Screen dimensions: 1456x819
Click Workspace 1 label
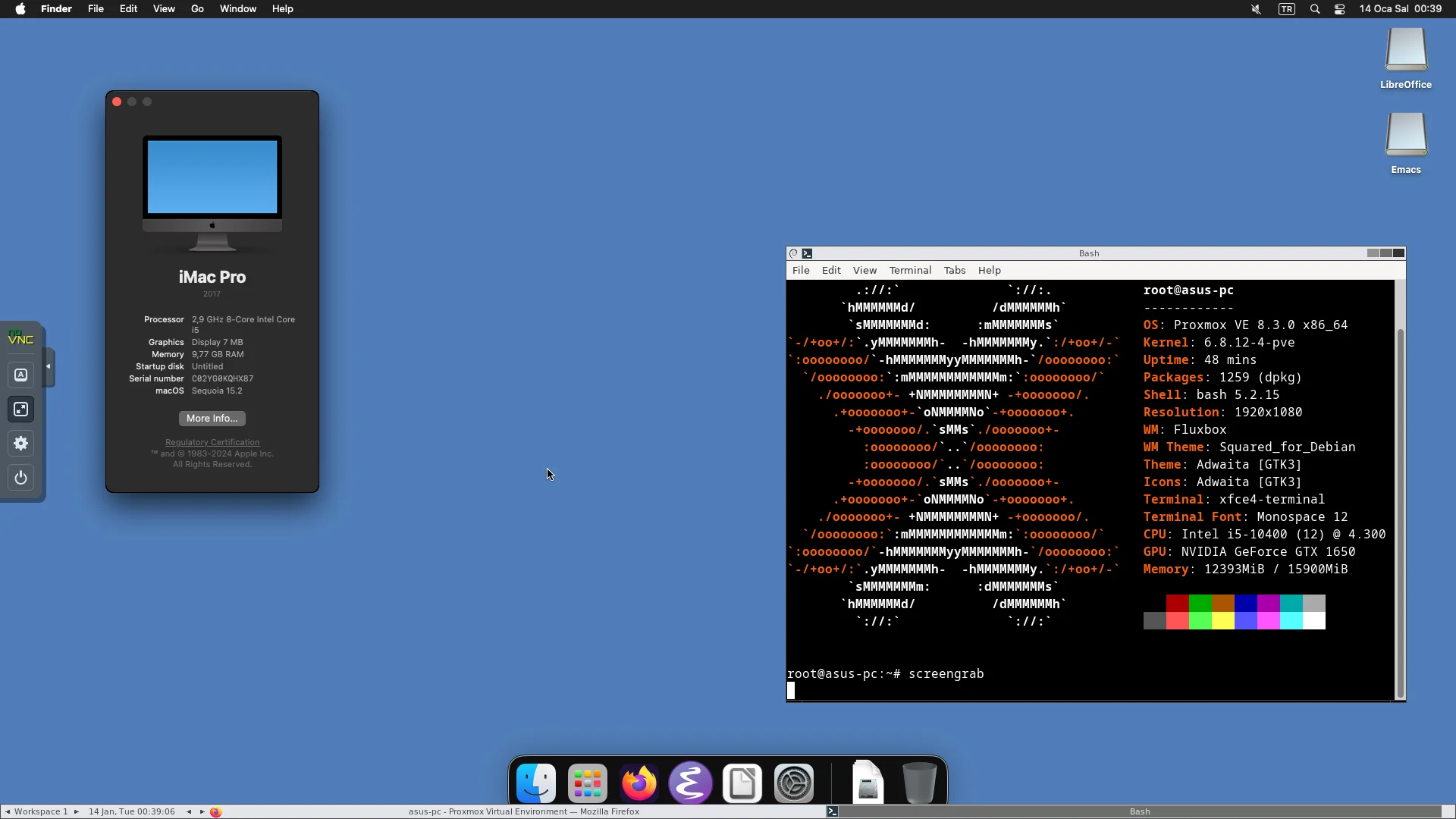pyautogui.click(x=41, y=811)
